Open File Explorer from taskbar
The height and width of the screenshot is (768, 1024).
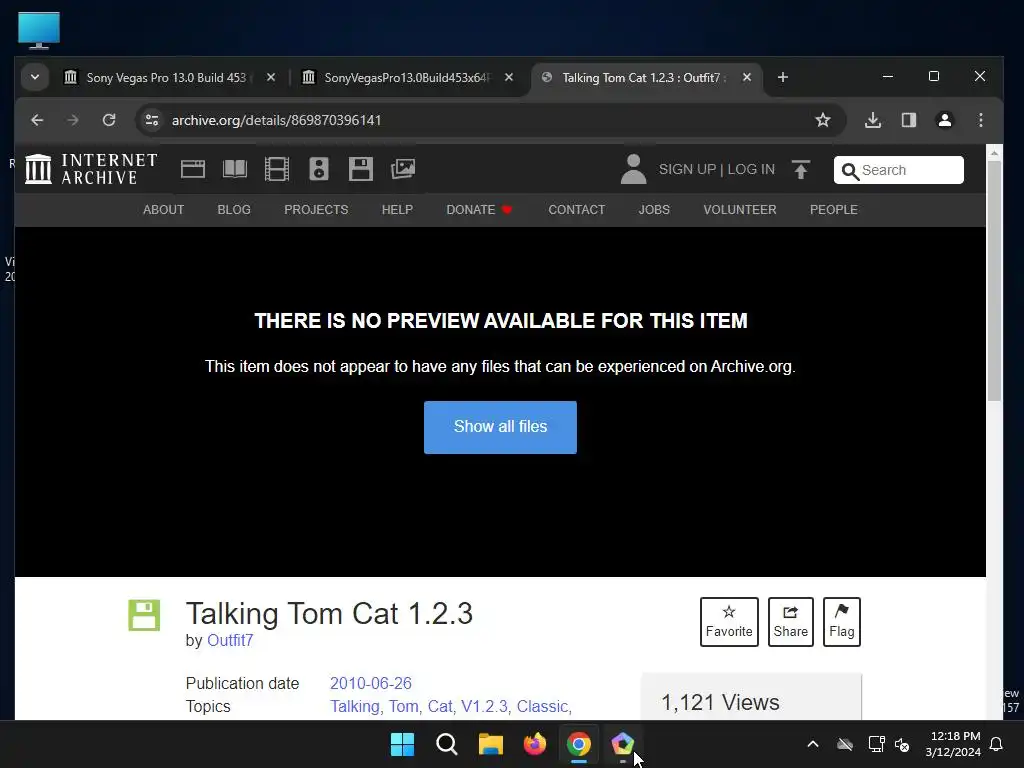490,744
